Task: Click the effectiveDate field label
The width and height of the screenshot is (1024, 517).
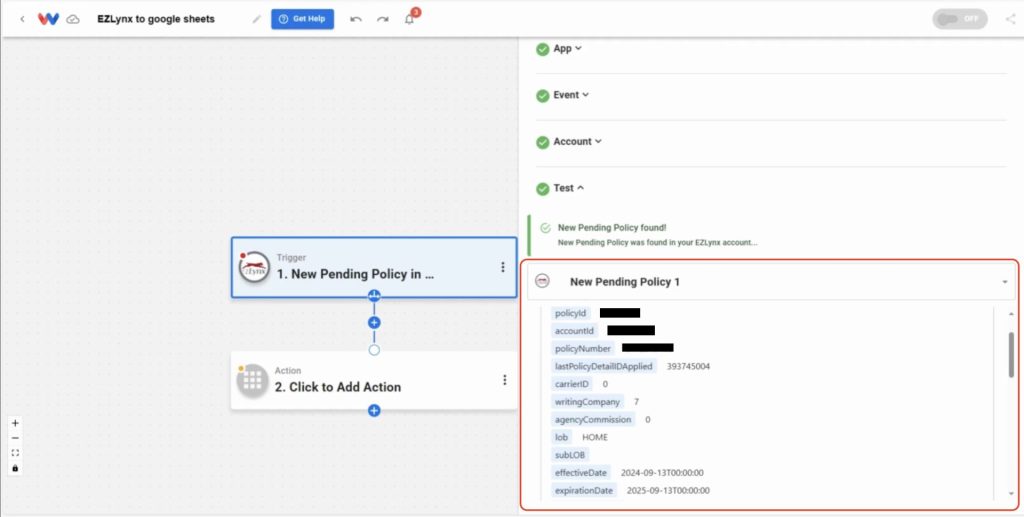Action: pos(581,473)
